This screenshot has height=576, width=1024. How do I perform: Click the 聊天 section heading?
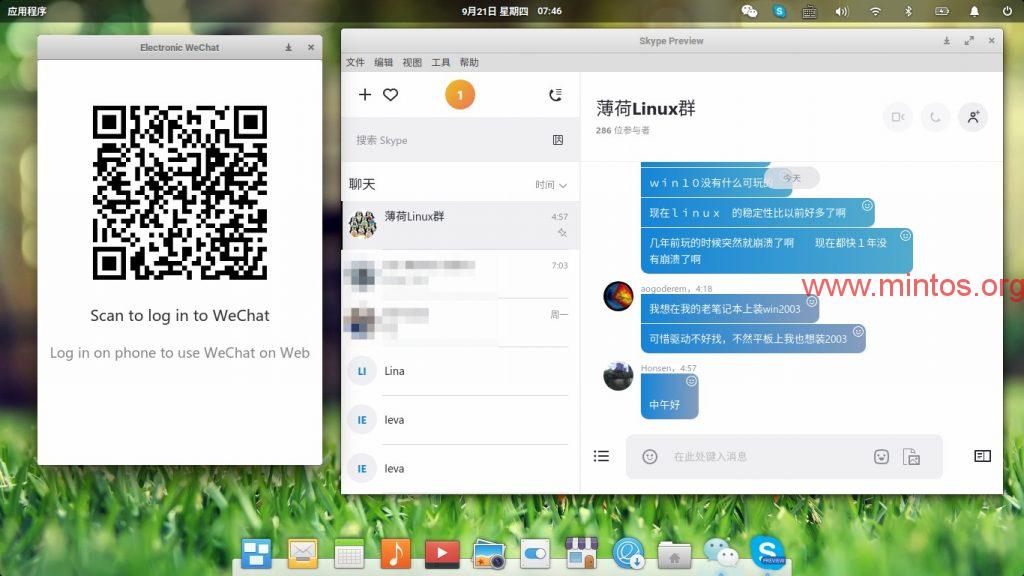362,184
